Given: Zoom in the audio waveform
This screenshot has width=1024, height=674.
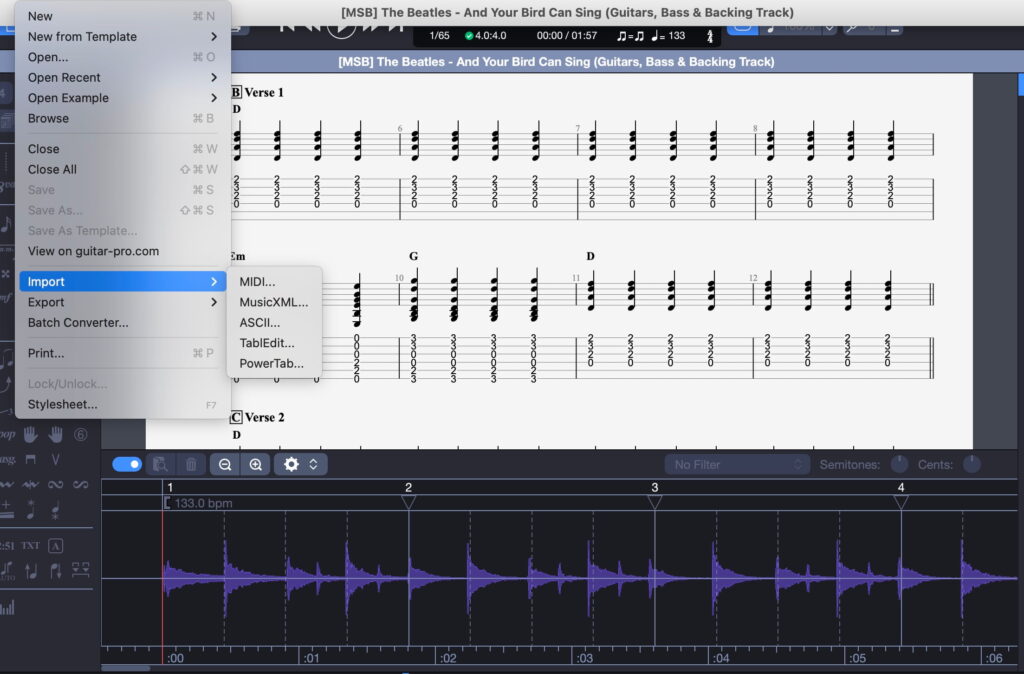Looking at the screenshot, I should pos(256,464).
